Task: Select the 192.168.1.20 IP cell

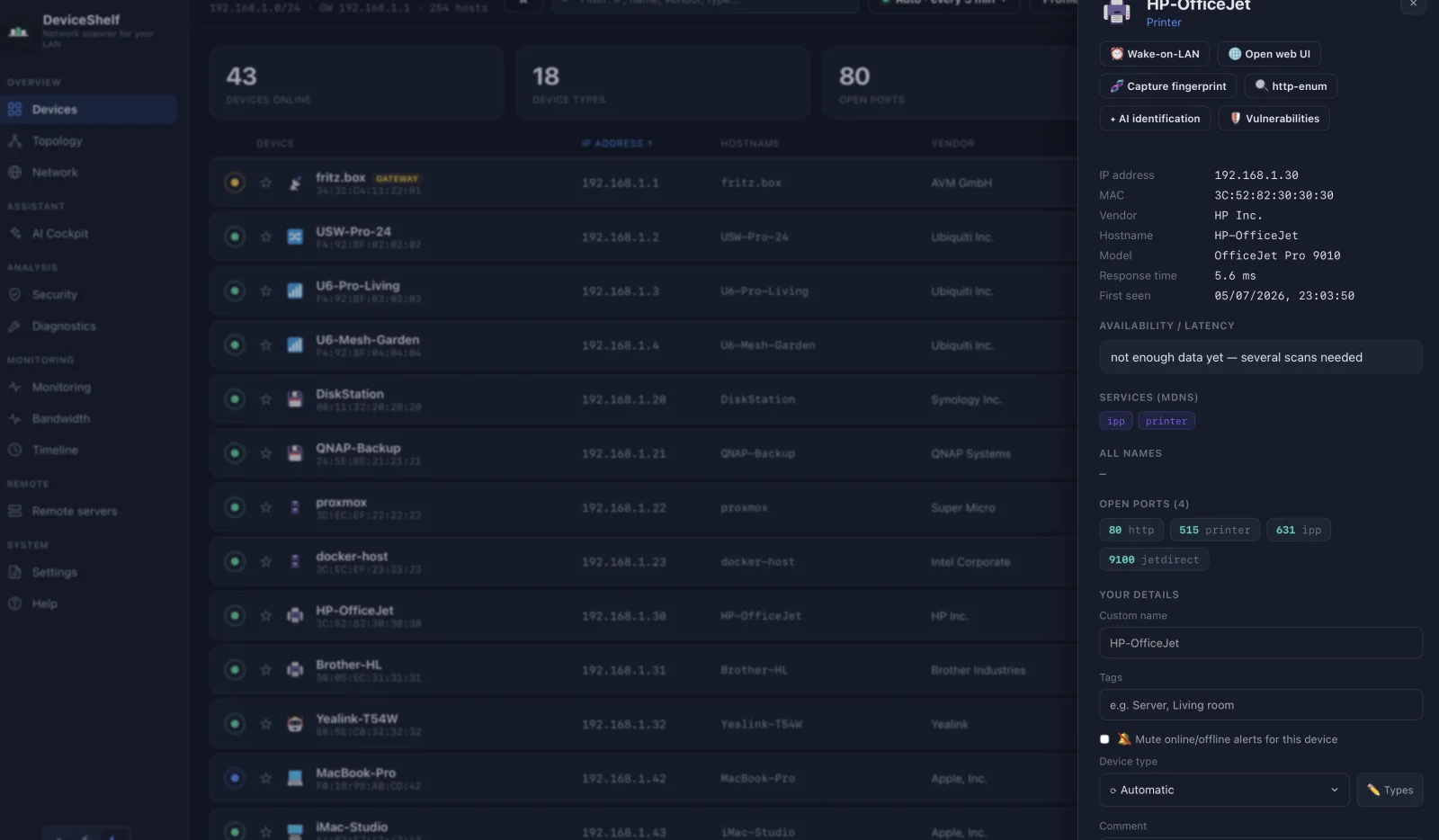Action: 624,399
